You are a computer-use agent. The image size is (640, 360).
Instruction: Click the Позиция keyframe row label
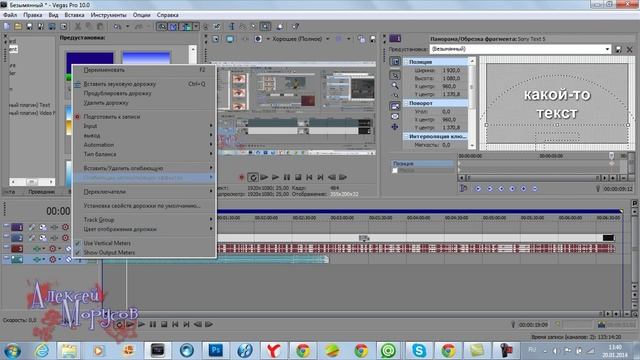(423, 164)
